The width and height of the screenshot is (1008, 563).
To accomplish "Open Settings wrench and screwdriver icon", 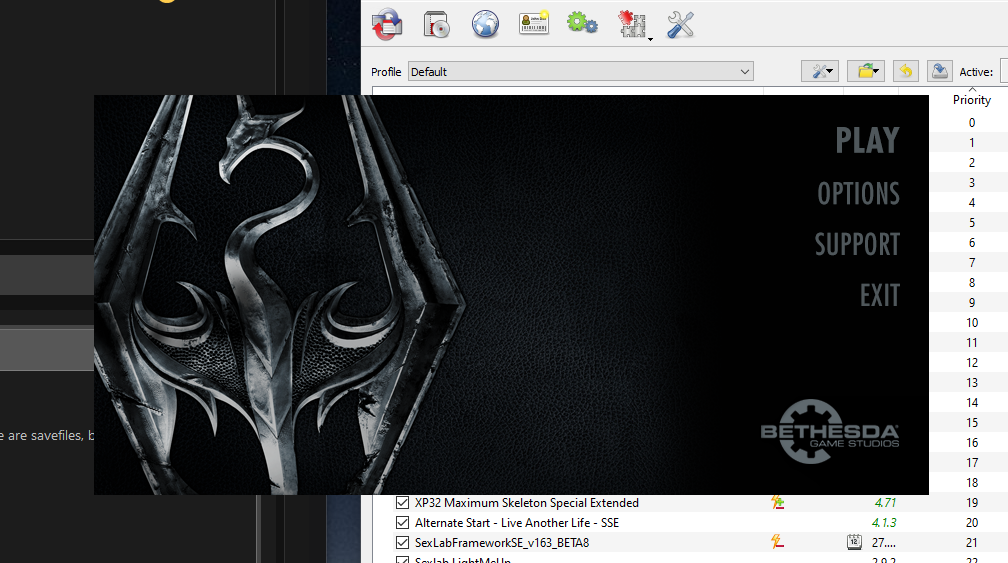I will tap(680, 24).
